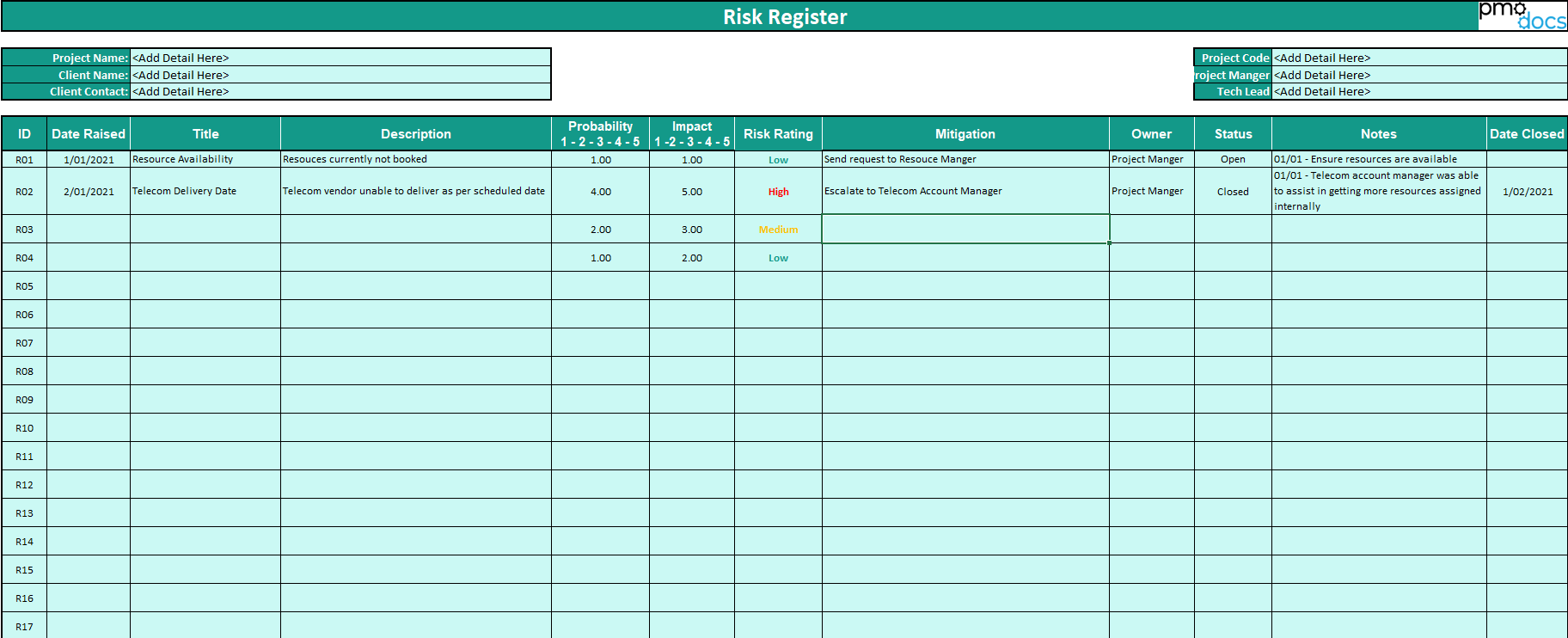Click the R04 Low risk rating cell

[778, 257]
